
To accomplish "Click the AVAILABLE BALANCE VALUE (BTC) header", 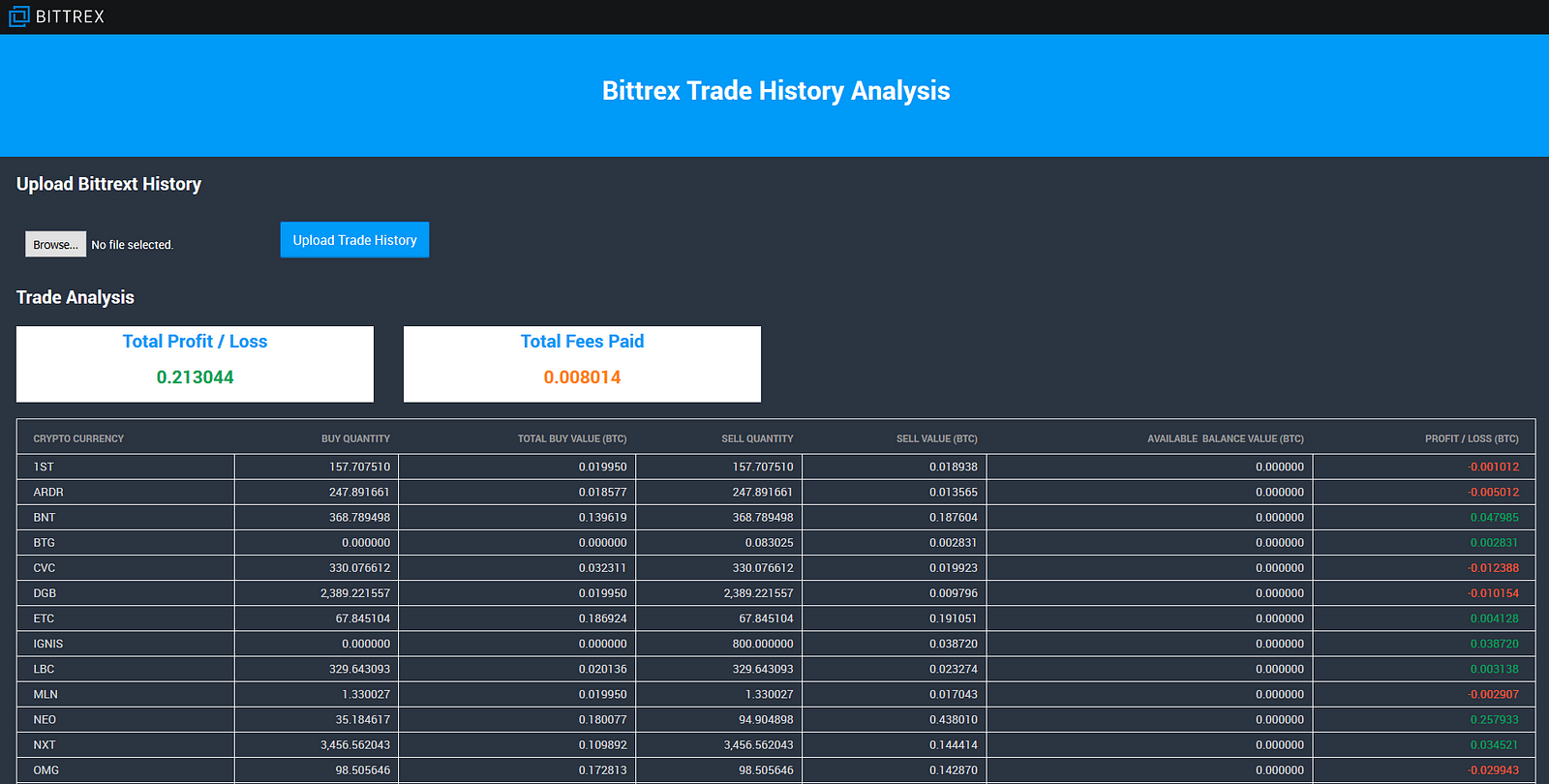I will pyautogui.click(x=1226, y=438).
